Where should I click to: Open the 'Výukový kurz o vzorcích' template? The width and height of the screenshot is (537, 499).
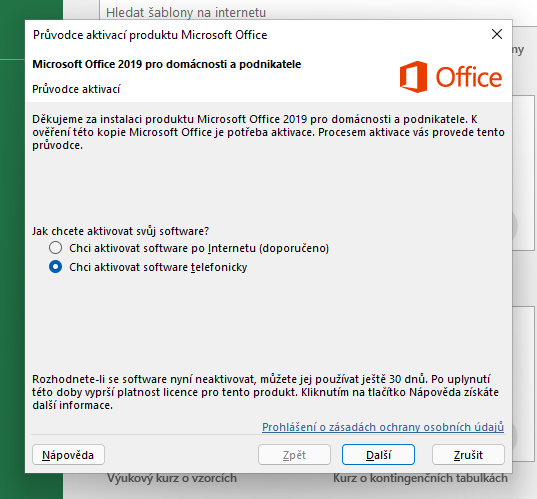click(x=172, y=478)
